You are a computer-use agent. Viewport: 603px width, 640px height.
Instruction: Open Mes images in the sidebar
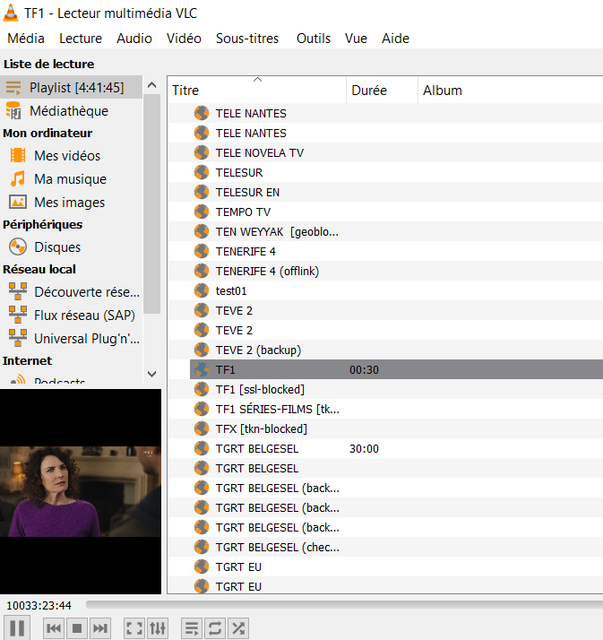[x=71, y=202]
